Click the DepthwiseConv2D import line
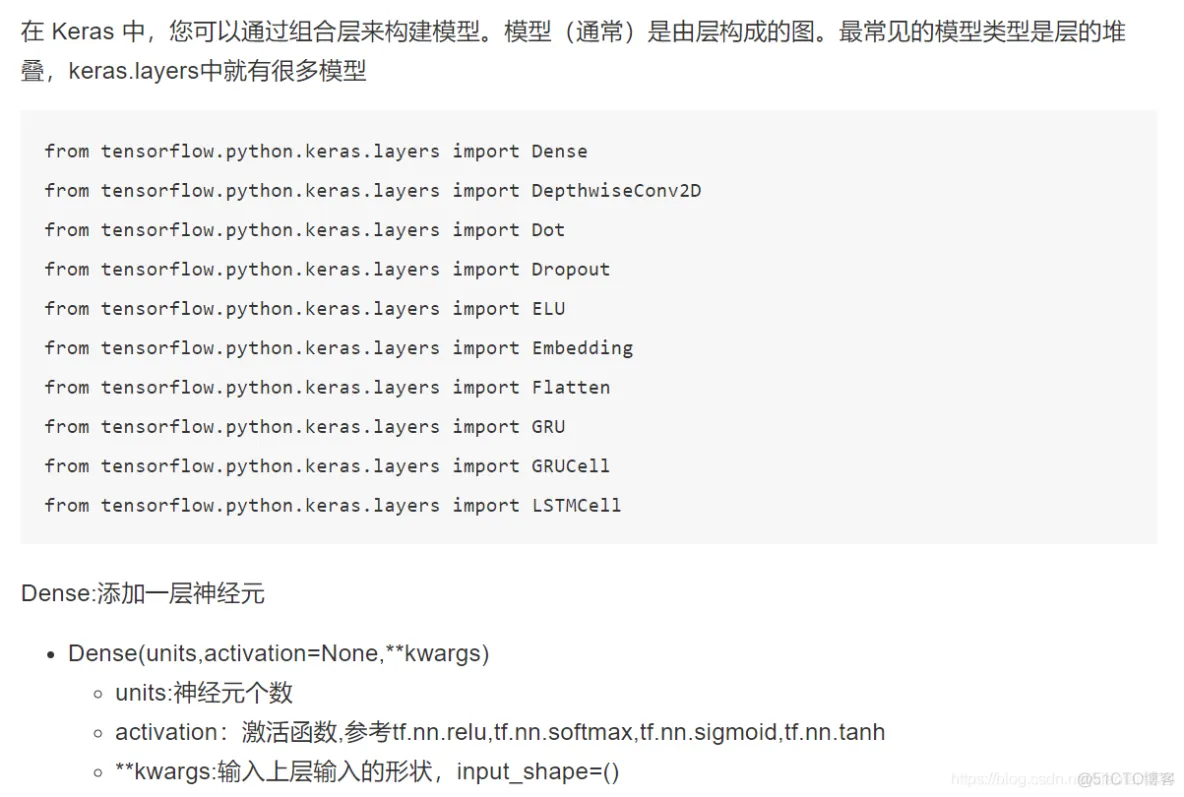 [372, 190]
